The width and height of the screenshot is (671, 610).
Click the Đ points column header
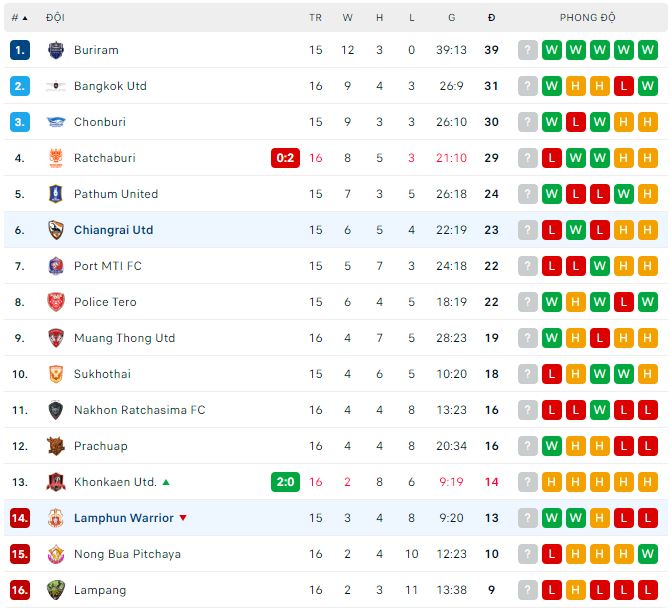tap(491, 18)
